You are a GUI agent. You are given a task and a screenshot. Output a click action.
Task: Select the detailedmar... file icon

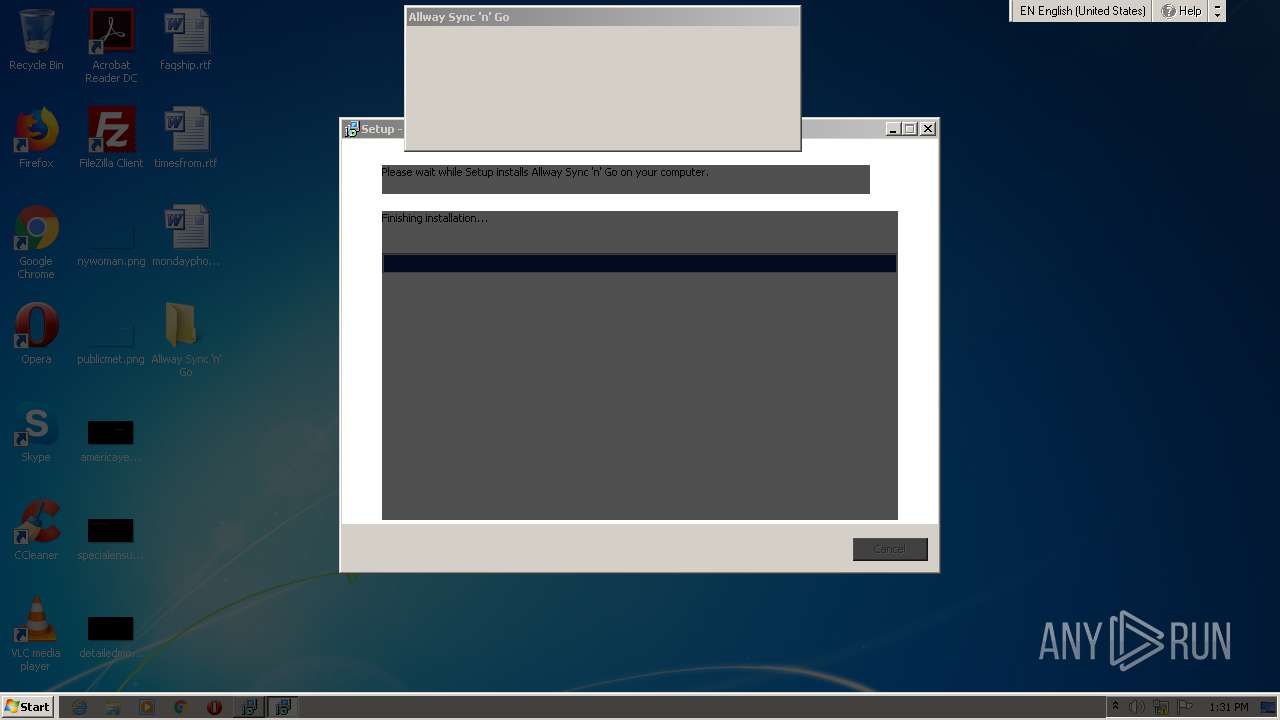coord(111,636)
